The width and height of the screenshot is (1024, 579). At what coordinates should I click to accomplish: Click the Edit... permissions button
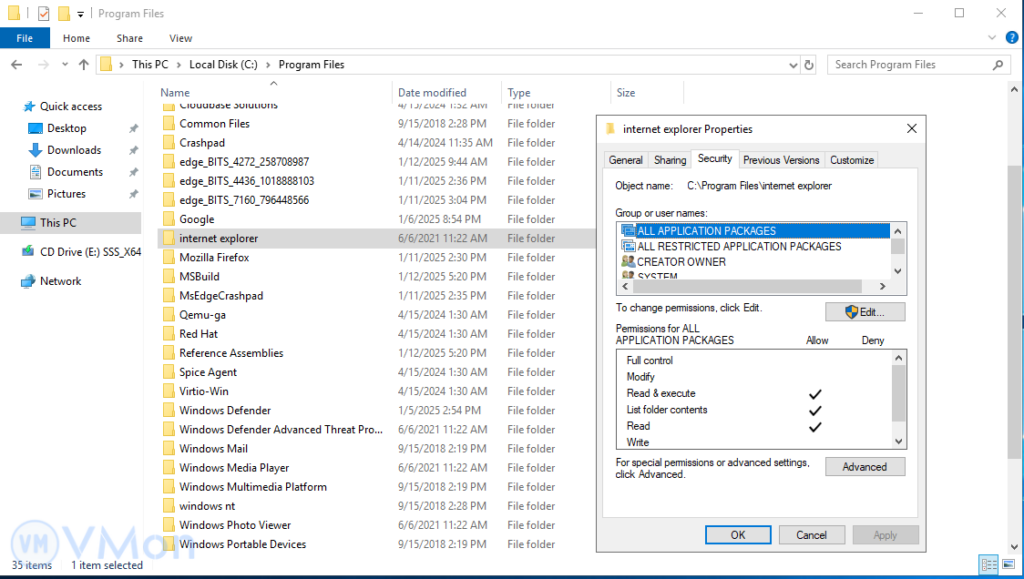(865, 312)
